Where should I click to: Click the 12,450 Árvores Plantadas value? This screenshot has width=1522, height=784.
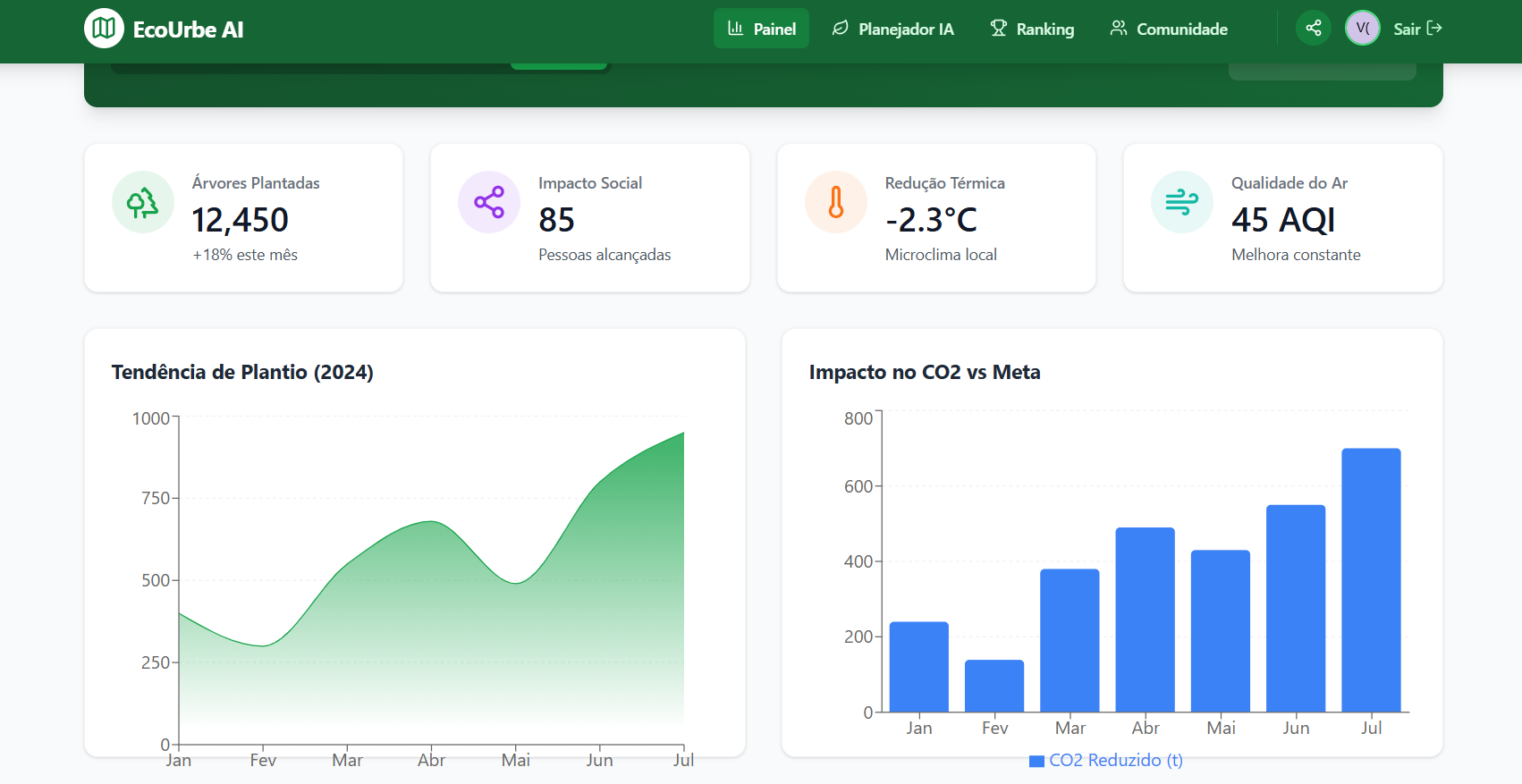click(240, 220)
